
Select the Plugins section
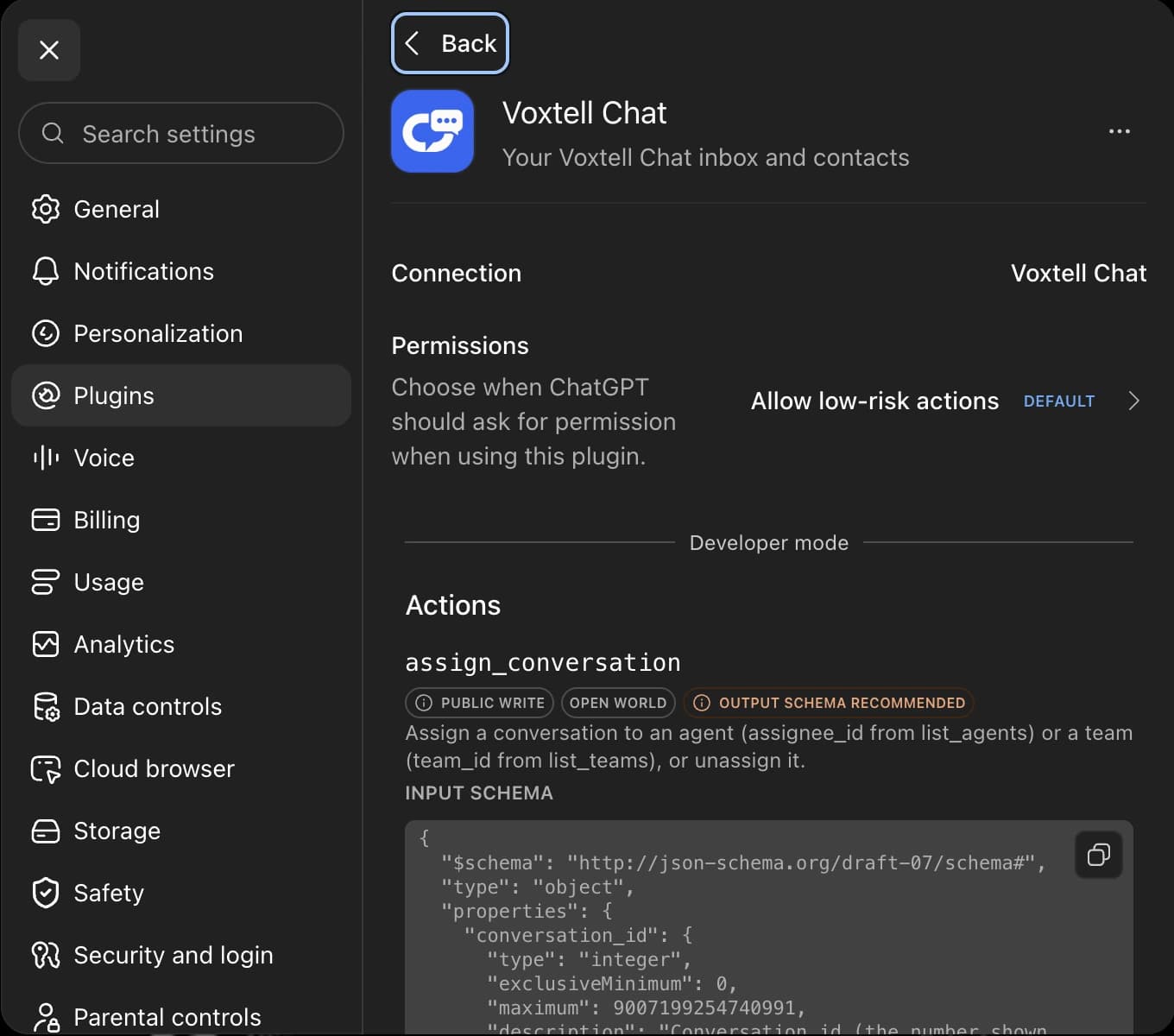click(x=181, y=395)
